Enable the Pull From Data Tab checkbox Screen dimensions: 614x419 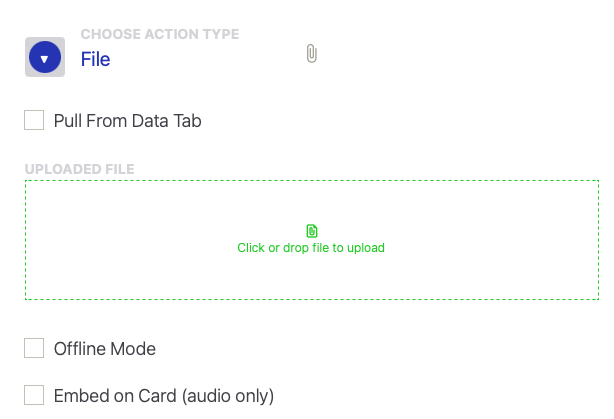click(34, 121)
